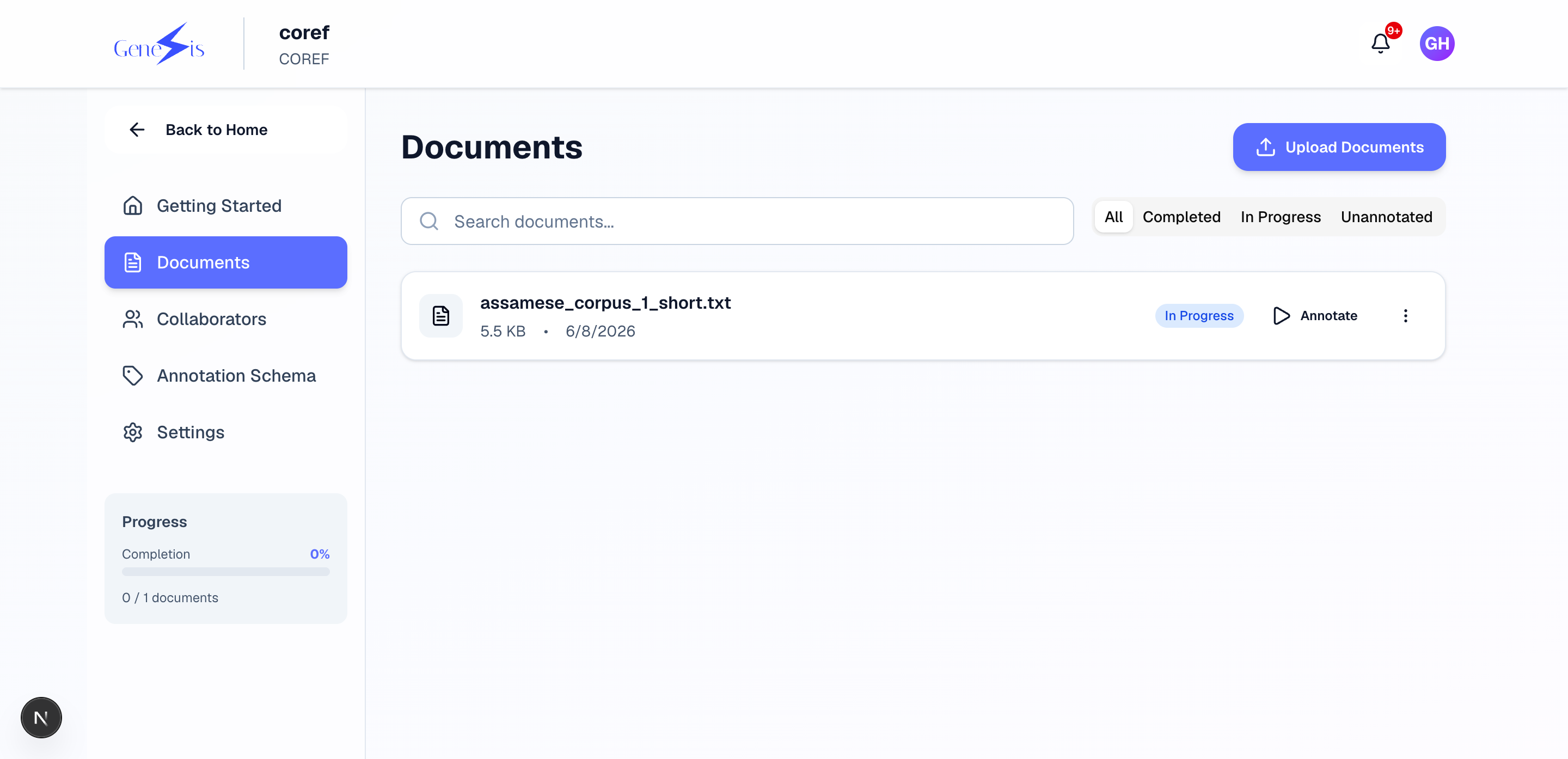The width and height of the screenshot is (1568, 759).
Task: Click the search magnifier icon
Action: [x=429, y=221]
